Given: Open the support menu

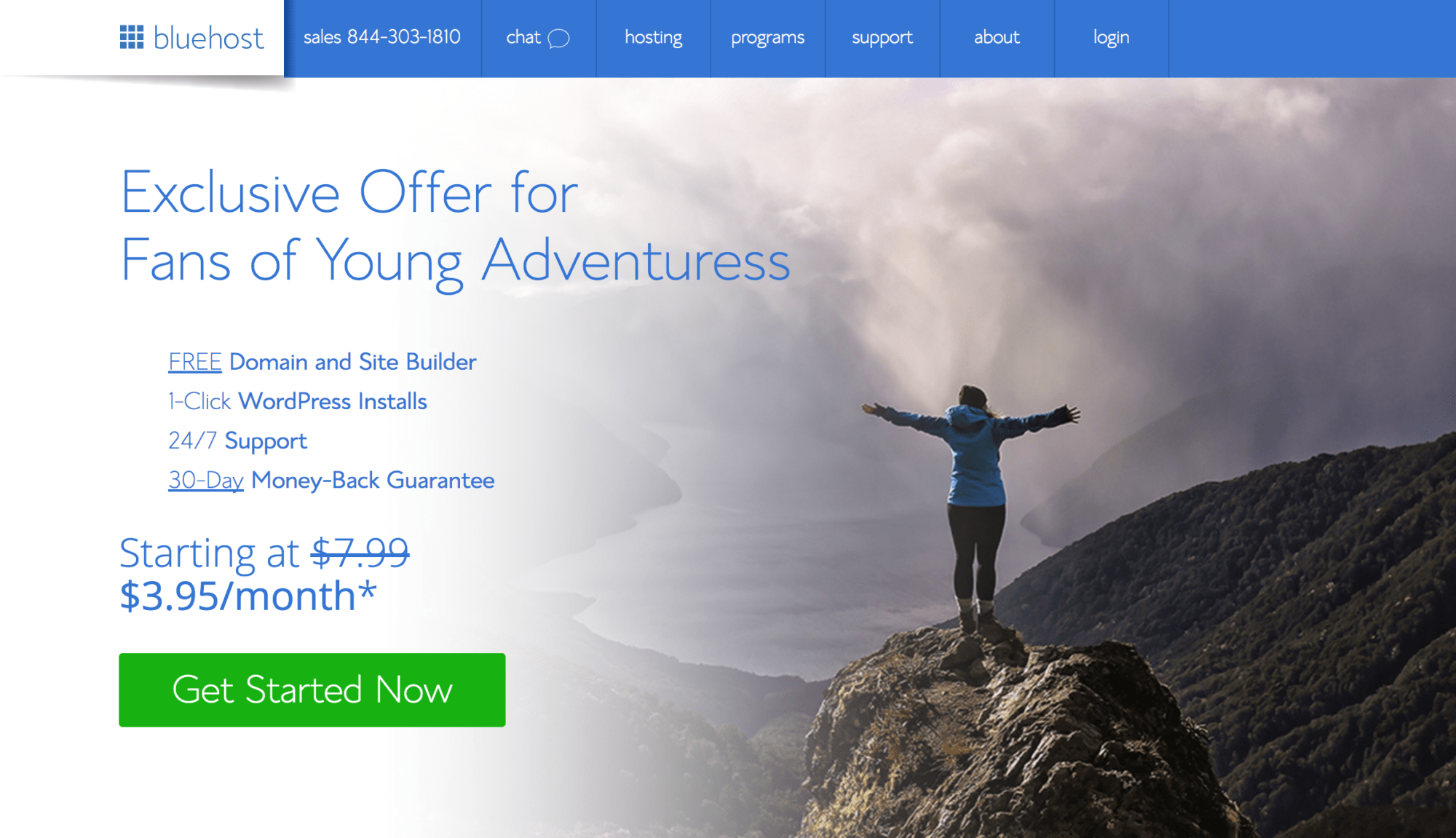Looking at the screenshot, I should (882, 38).
